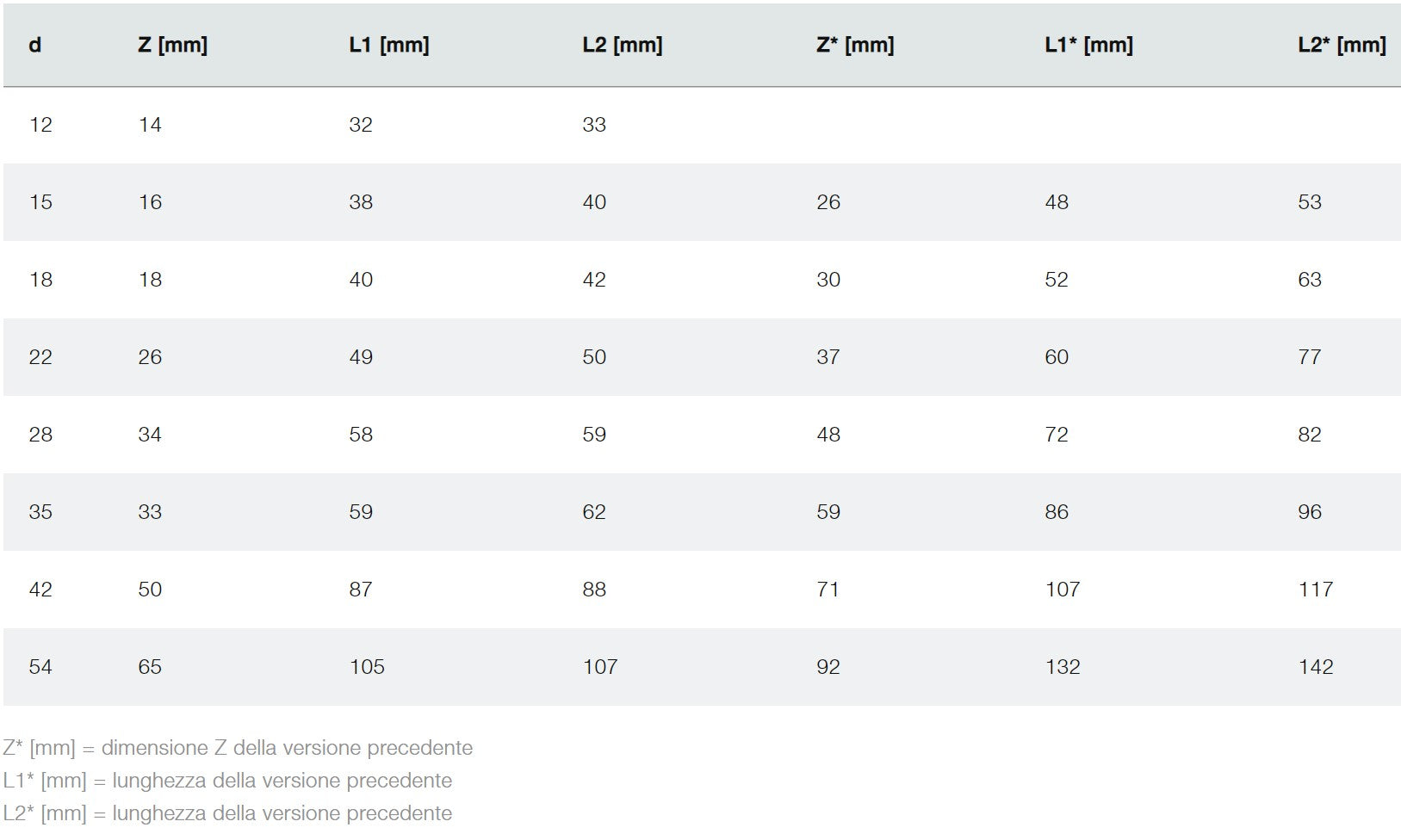Select Z* value 37 in row d 22
The width and height of the screenshot is (1401, 840).
coord(828,357)
